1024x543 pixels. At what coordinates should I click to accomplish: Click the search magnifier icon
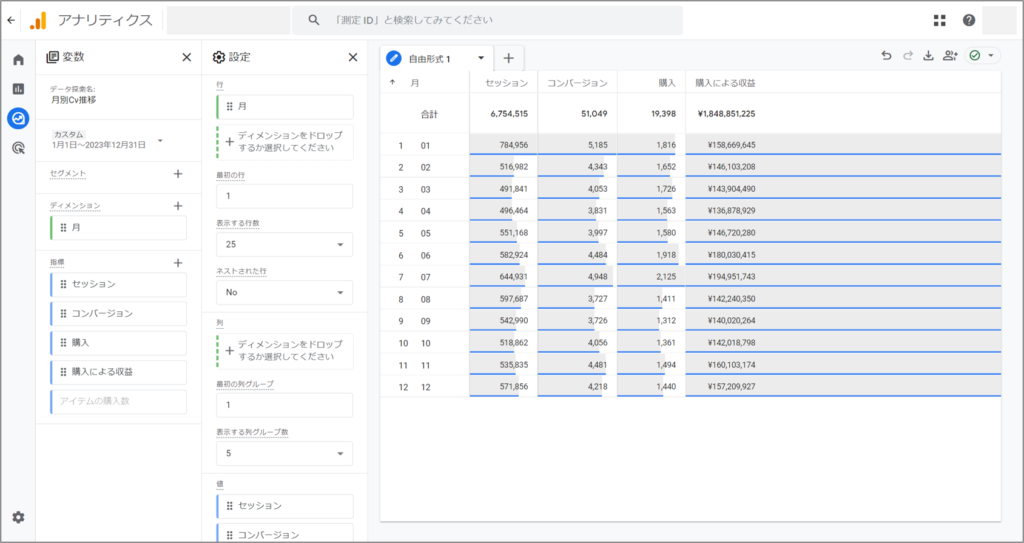coord(313,20)
